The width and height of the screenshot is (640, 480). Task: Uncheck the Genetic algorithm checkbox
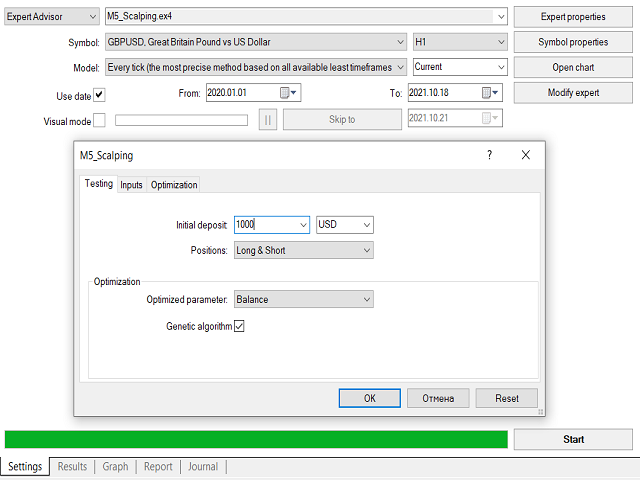239,326
